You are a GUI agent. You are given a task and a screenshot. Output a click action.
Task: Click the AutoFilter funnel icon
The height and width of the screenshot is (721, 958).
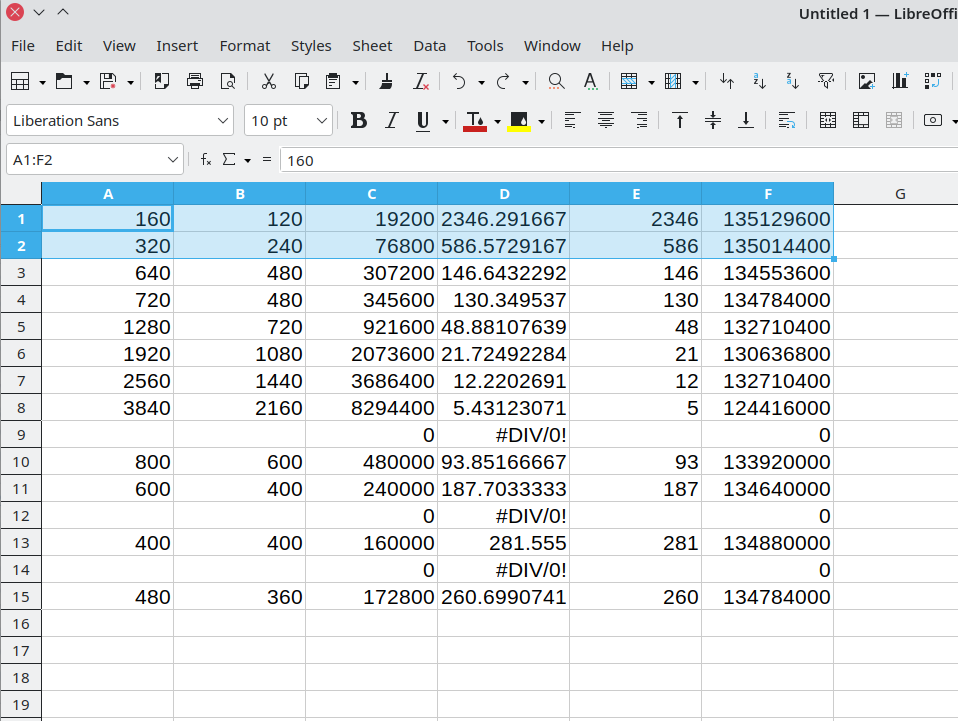point(825,81)
